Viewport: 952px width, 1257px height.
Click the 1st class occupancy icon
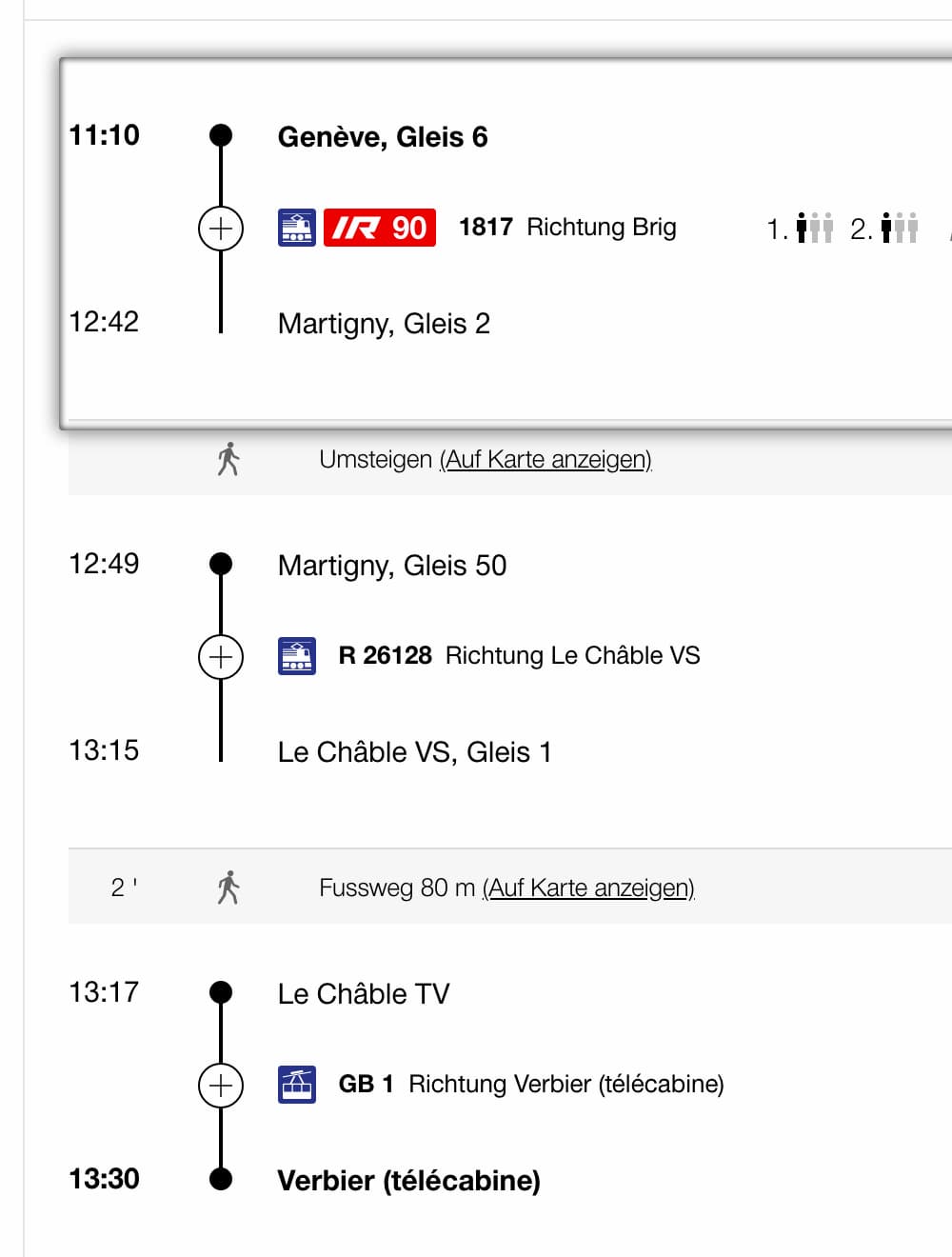(x=814, y=228)
